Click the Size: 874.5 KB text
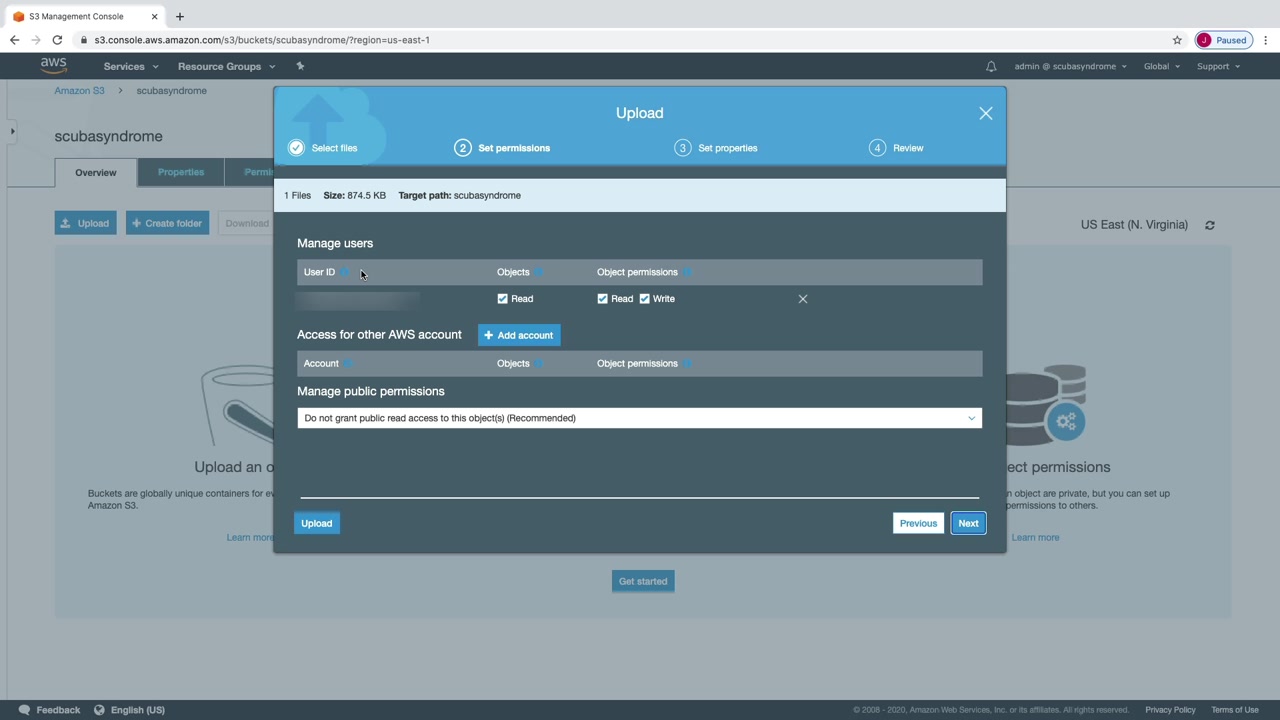The width and height of the screenshot is (1280, 720). 354,195
